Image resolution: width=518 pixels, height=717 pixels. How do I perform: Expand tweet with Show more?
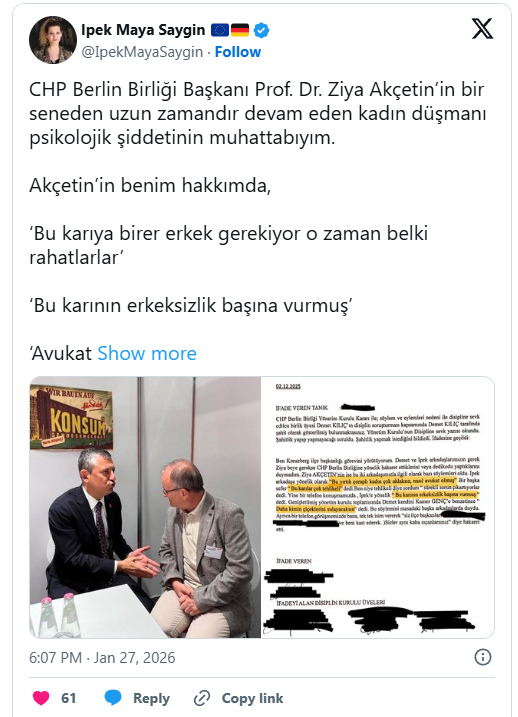[147, 353]
